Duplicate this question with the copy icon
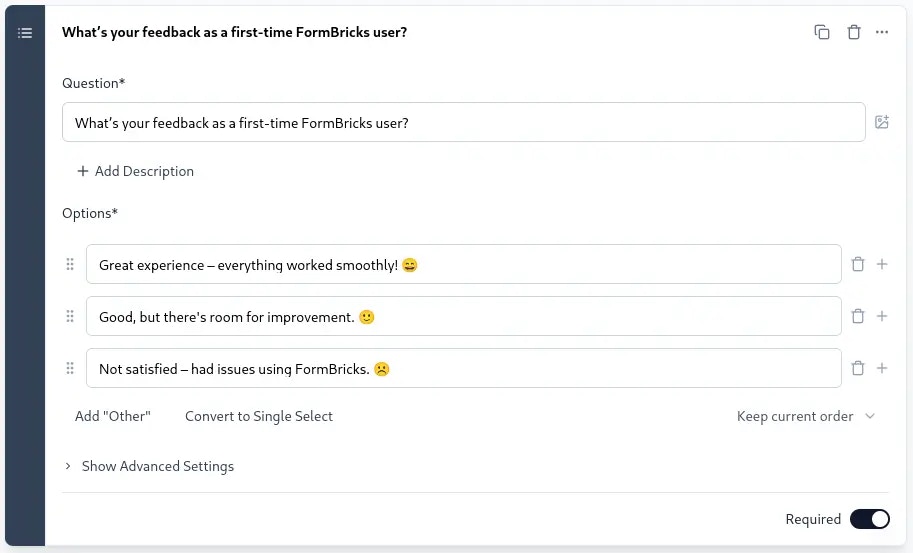The width and height of the screenshot is (913, 553). [822, 32]
